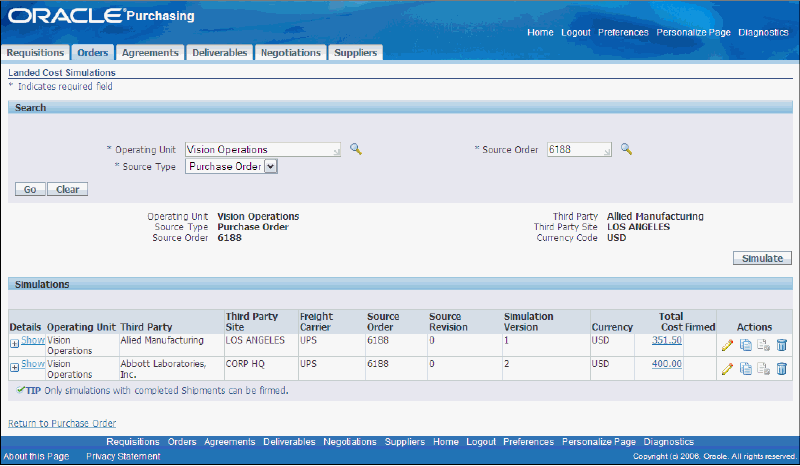Delete the Allied Manufacturing simulation row
The height and width of the screenshot is (466, 800).
tap(781, 346)
